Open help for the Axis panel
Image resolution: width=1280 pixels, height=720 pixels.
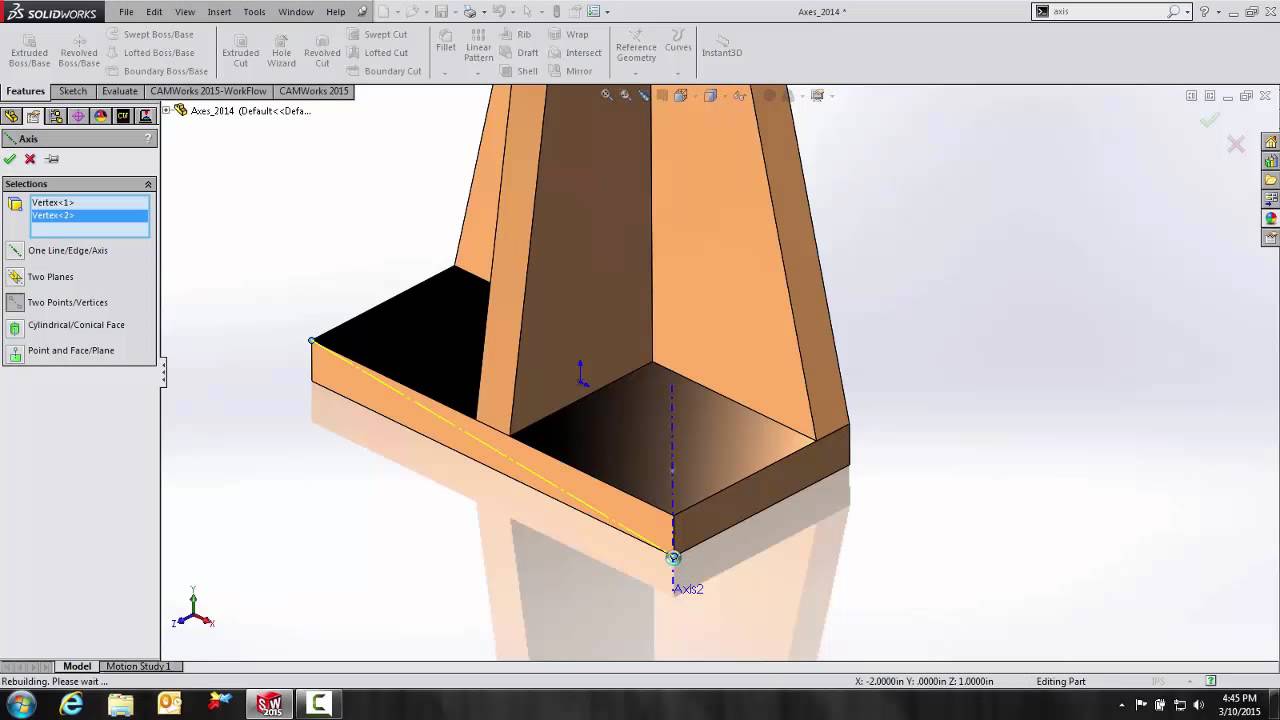148,139
